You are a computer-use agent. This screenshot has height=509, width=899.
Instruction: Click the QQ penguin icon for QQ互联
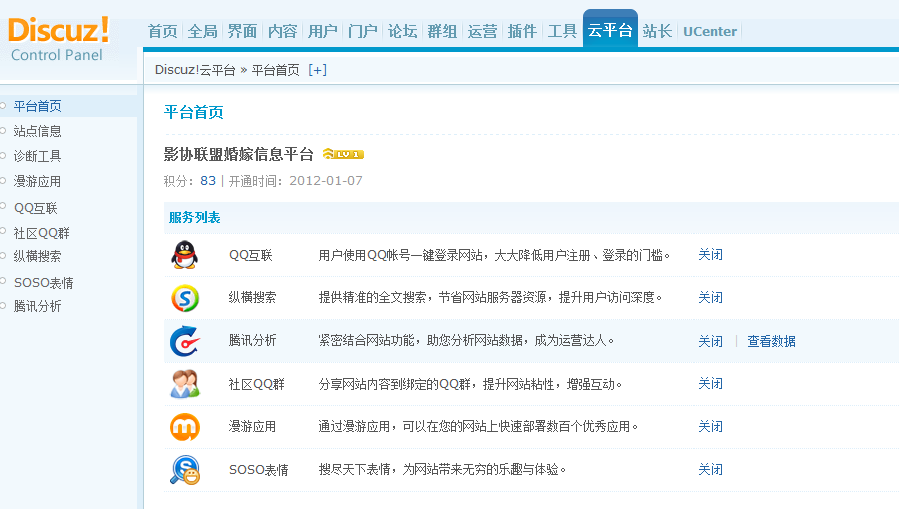pos(185,255)
